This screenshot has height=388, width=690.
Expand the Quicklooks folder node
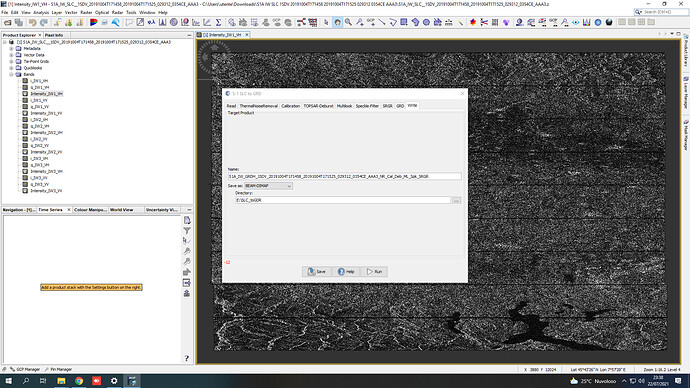click(12, 68)
